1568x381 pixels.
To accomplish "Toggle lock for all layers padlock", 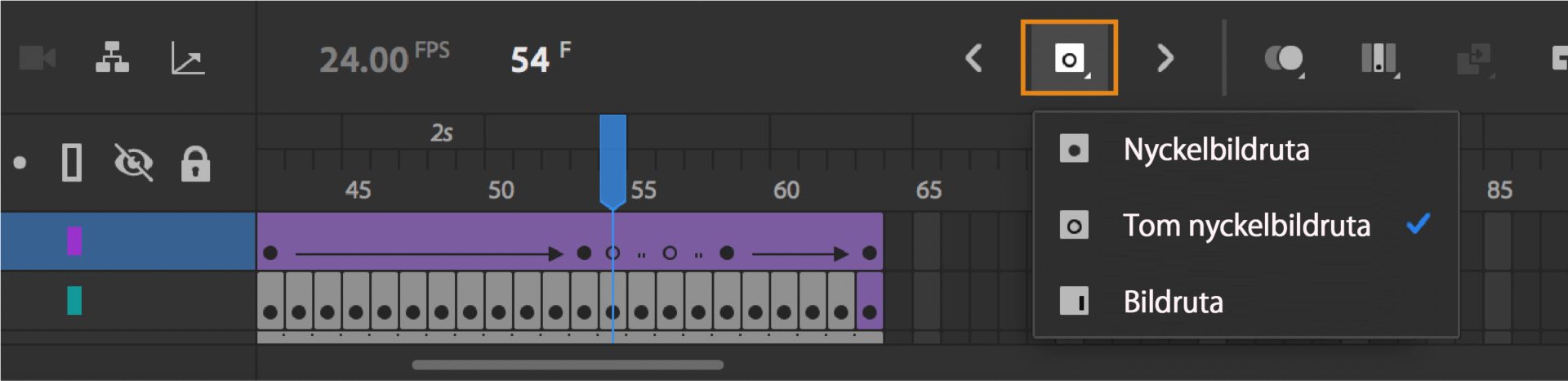I will (195, 164).
